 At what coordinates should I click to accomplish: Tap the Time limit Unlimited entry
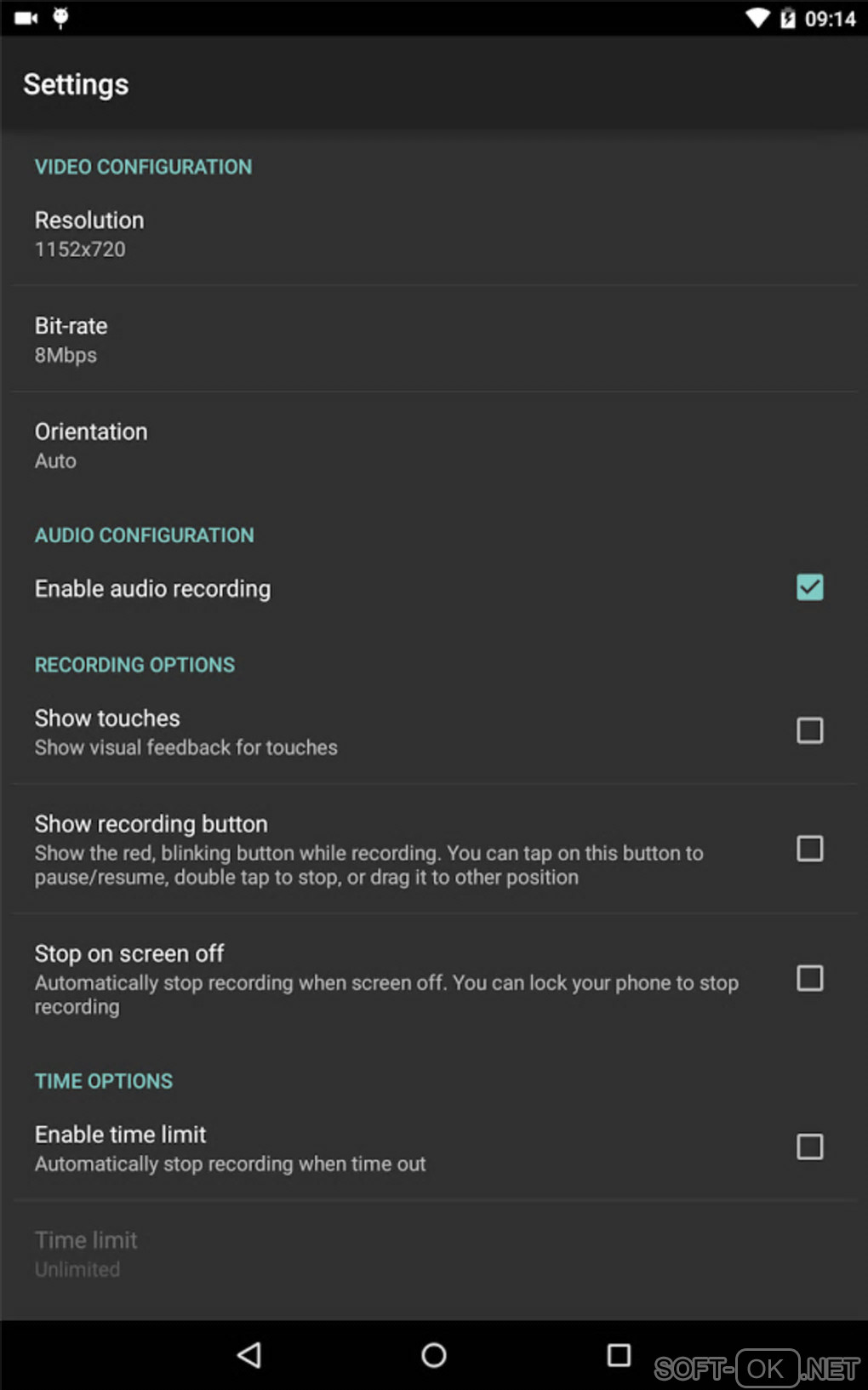pos(86,1254)
